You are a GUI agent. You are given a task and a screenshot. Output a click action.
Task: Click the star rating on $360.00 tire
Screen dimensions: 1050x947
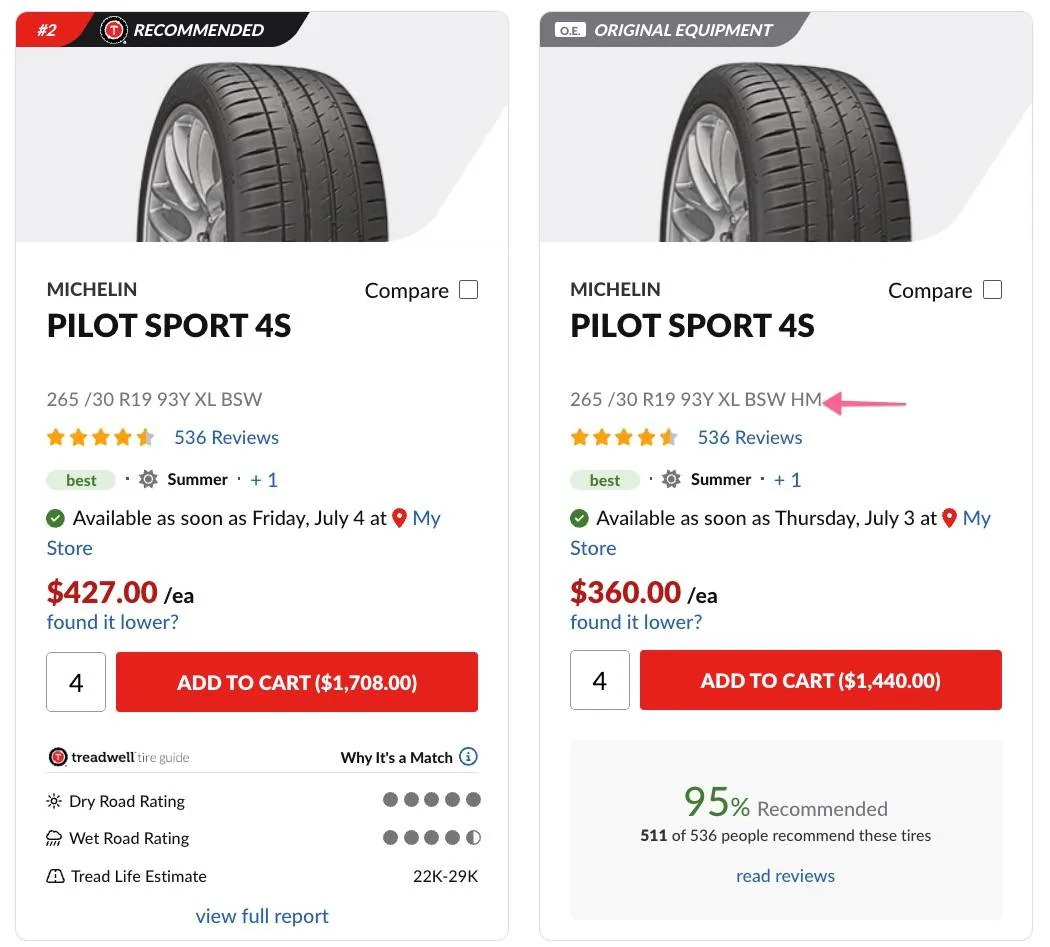coord(623,437)
